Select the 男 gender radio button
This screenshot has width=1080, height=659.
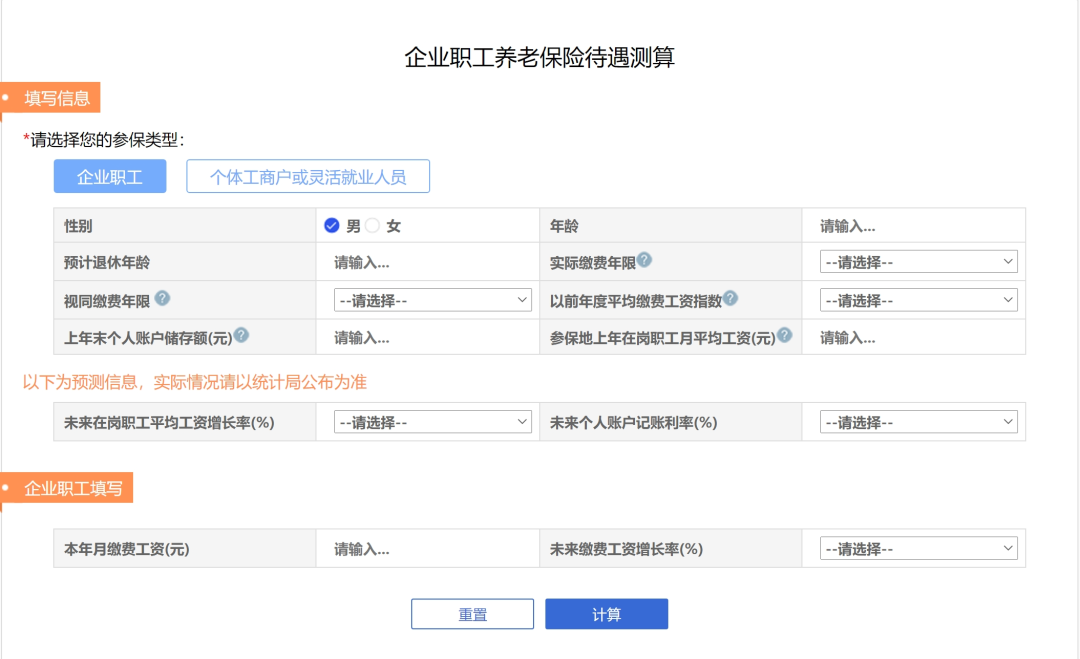coord(332,226)
